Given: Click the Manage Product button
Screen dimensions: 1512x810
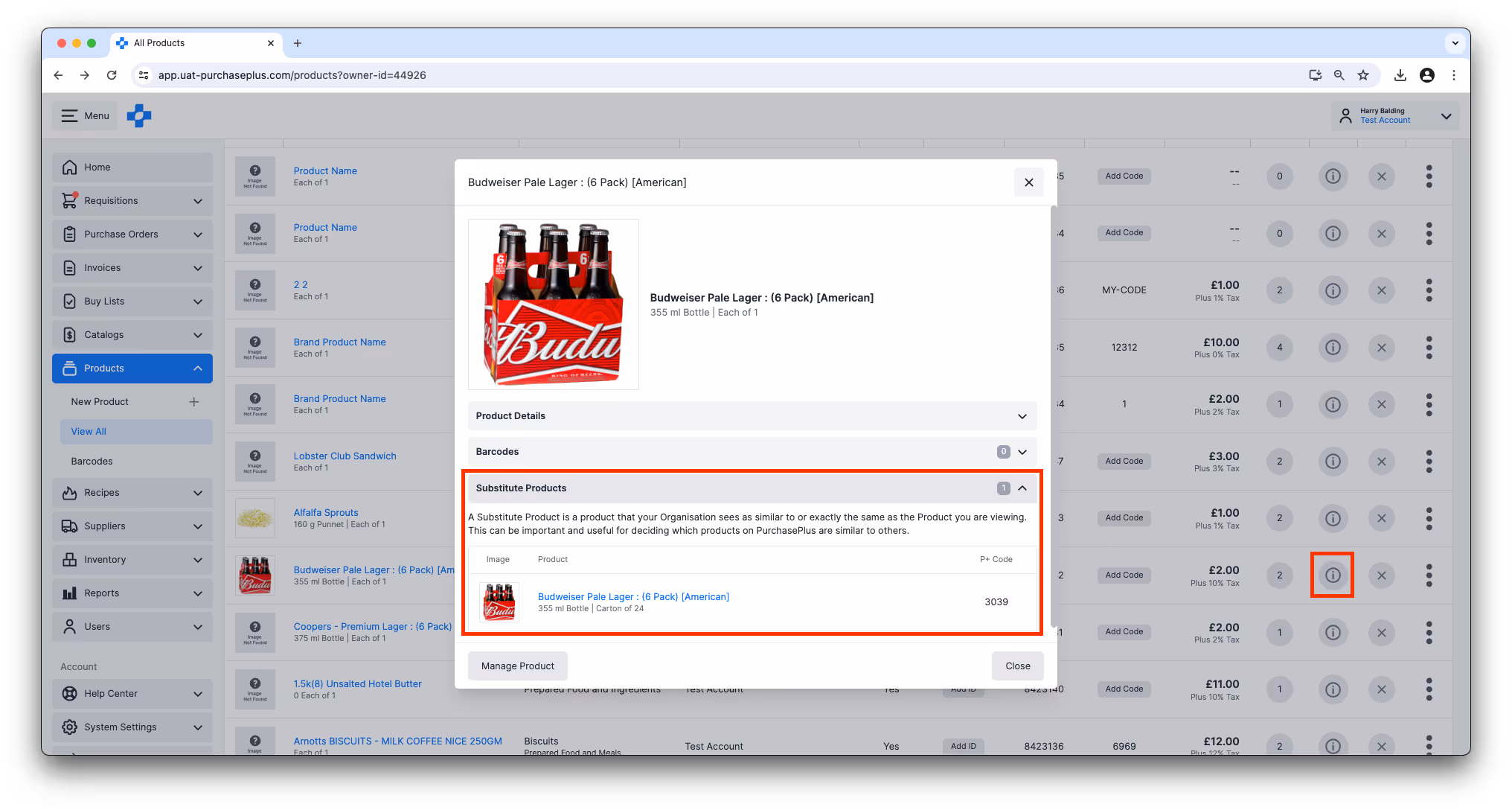Looking at the screenshot, I should pyautogui.click(x=517, y=666).
